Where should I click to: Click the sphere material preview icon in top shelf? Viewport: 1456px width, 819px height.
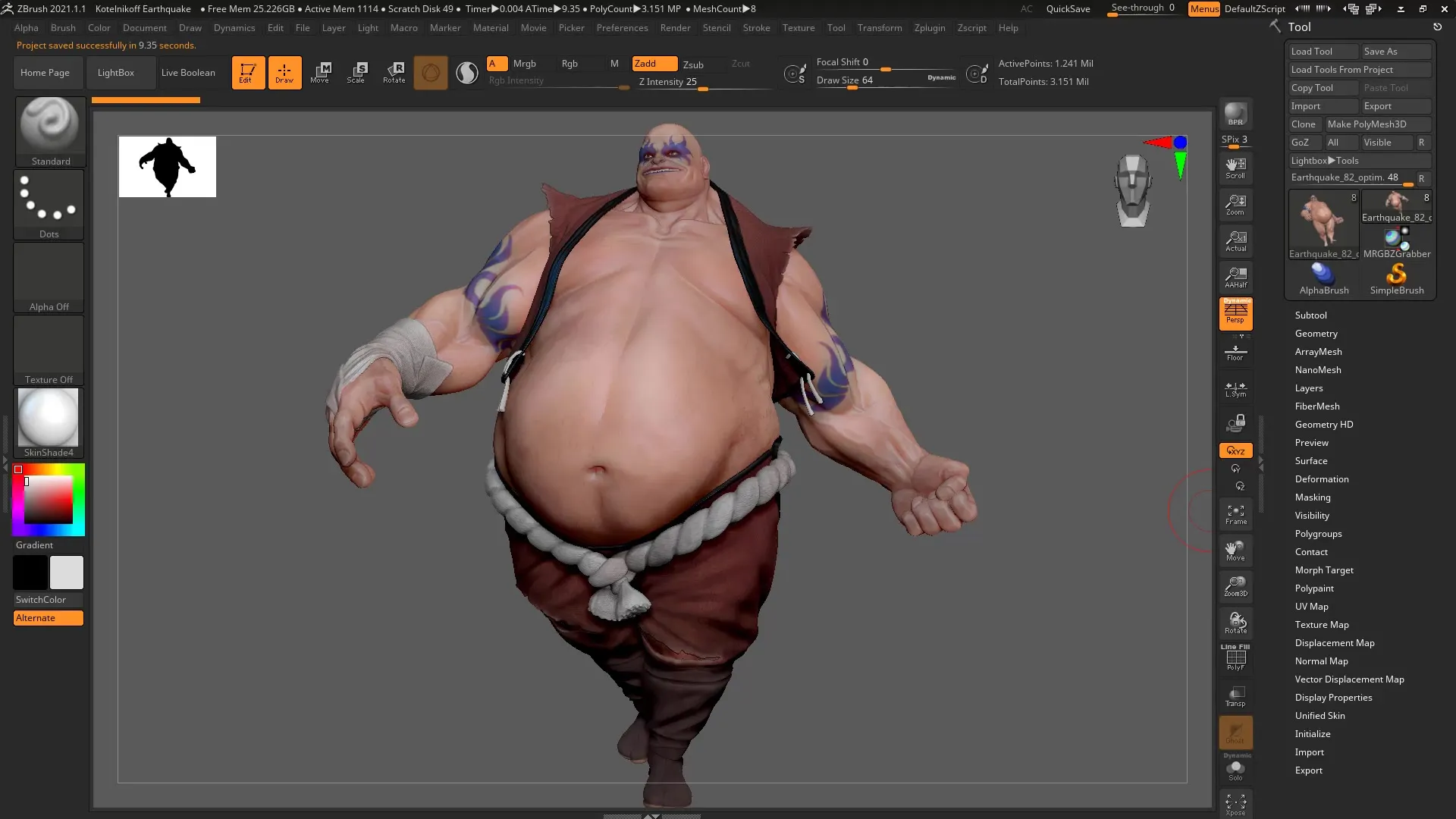pyautogui.click(x=467, y=73)
